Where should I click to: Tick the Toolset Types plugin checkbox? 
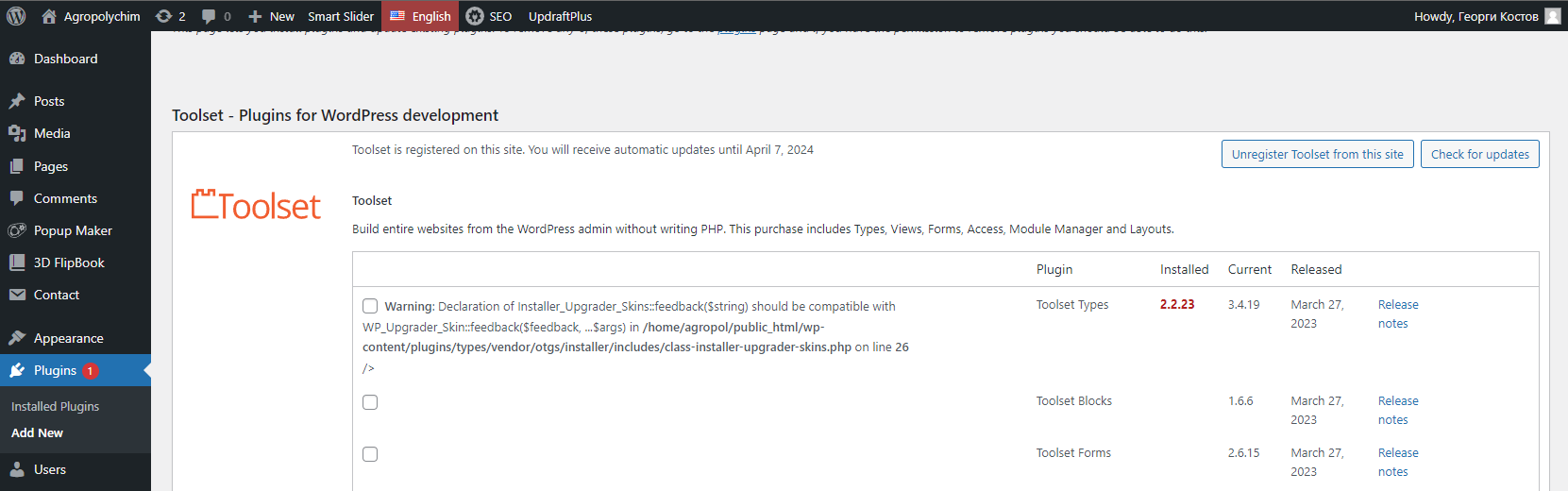click(370, 306)
